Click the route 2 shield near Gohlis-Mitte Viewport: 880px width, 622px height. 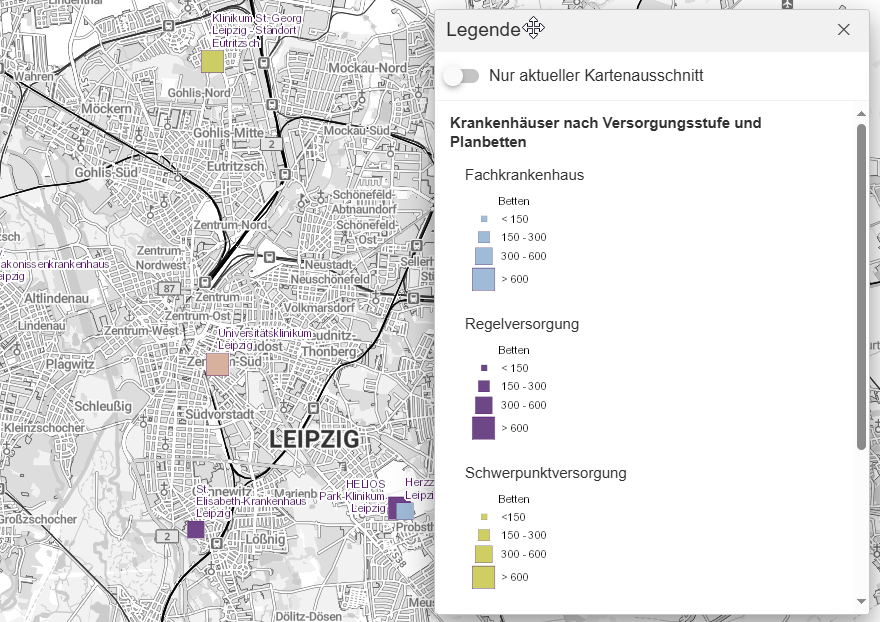click(x=272, y=143)
